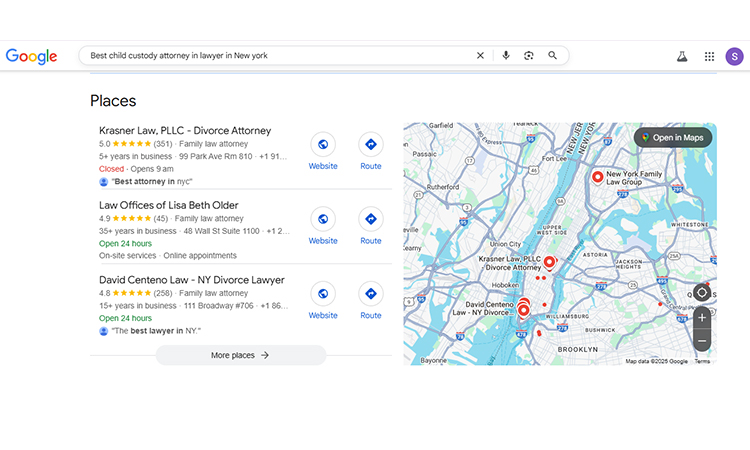750x450 pixels.
Task: Open the Google account profile avatar
Action: click(x=735, y=57)
